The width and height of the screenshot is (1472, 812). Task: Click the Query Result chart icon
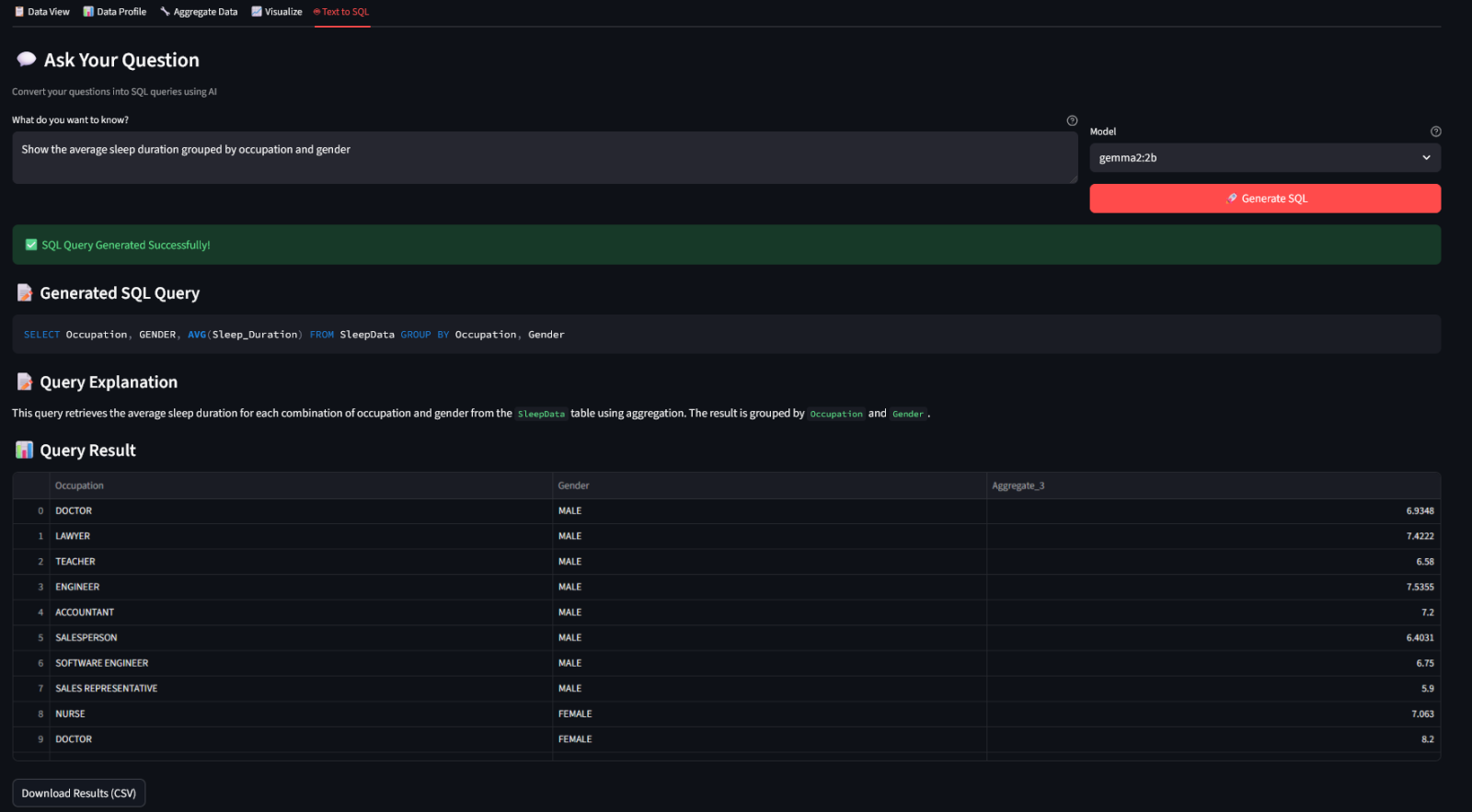(25, 450)
